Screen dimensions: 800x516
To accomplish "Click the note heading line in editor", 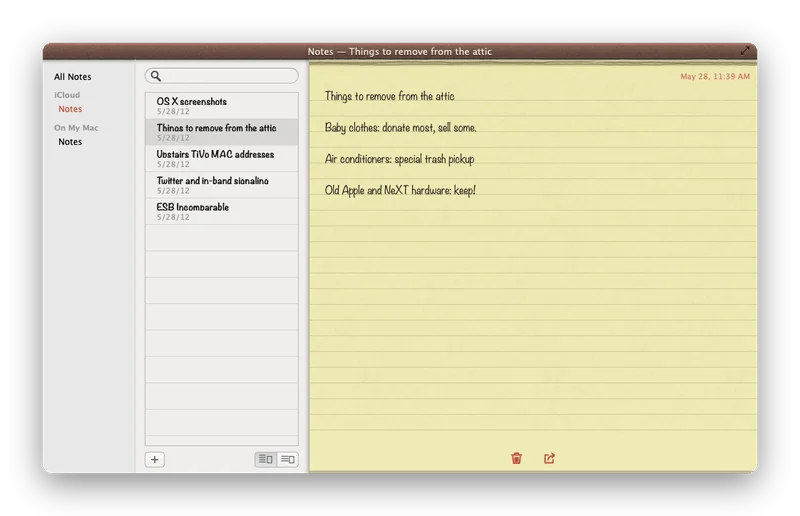I will pyautogui.click(x=389, y=96).
